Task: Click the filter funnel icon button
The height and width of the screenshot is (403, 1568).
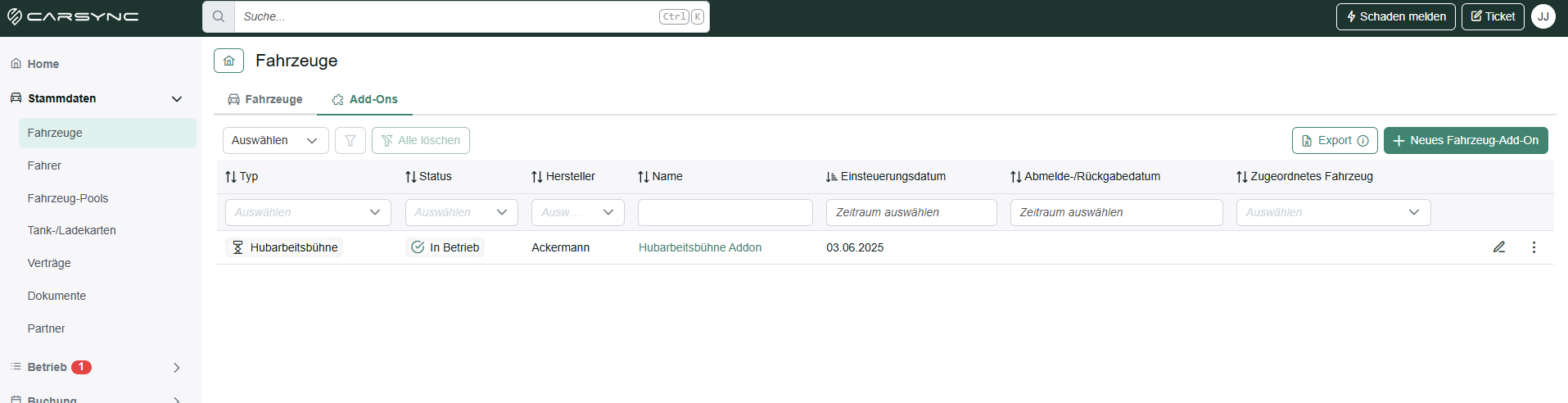Action: click(x=350, y=140)
